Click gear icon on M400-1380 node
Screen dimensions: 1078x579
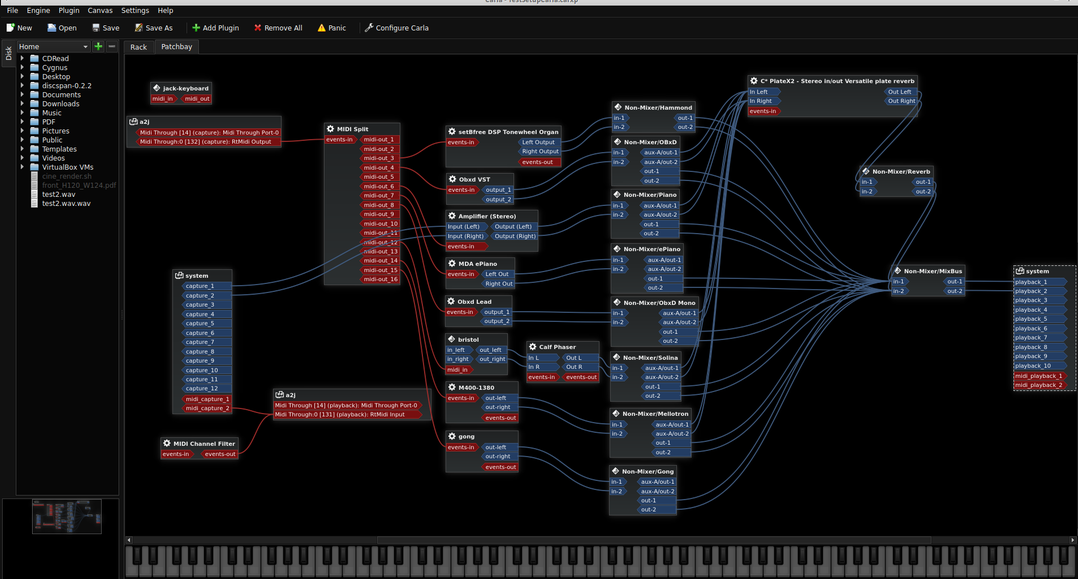(x=452, y=387)
